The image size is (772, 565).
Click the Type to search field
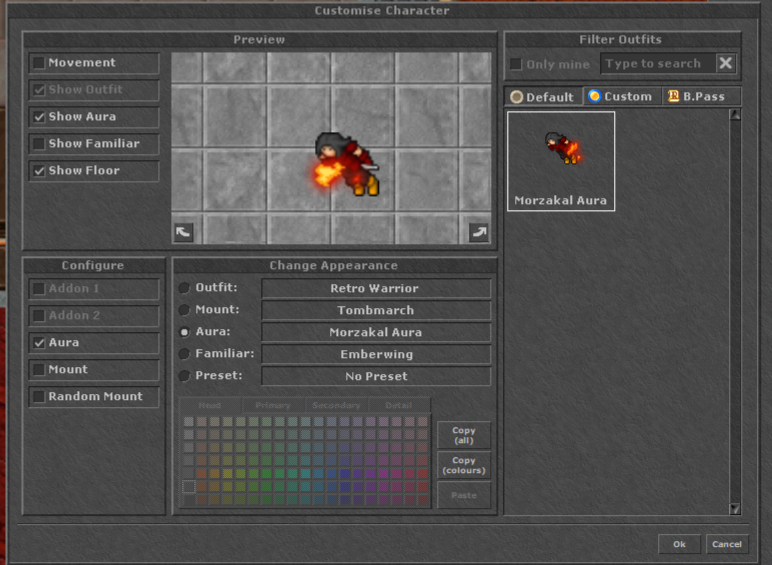click(658, 63)
